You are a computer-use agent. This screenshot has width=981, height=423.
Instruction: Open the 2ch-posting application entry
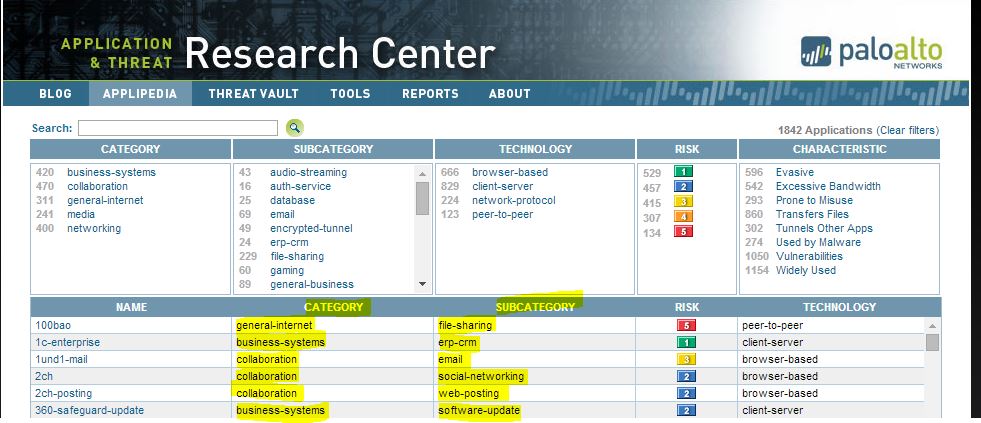(63, 393)
